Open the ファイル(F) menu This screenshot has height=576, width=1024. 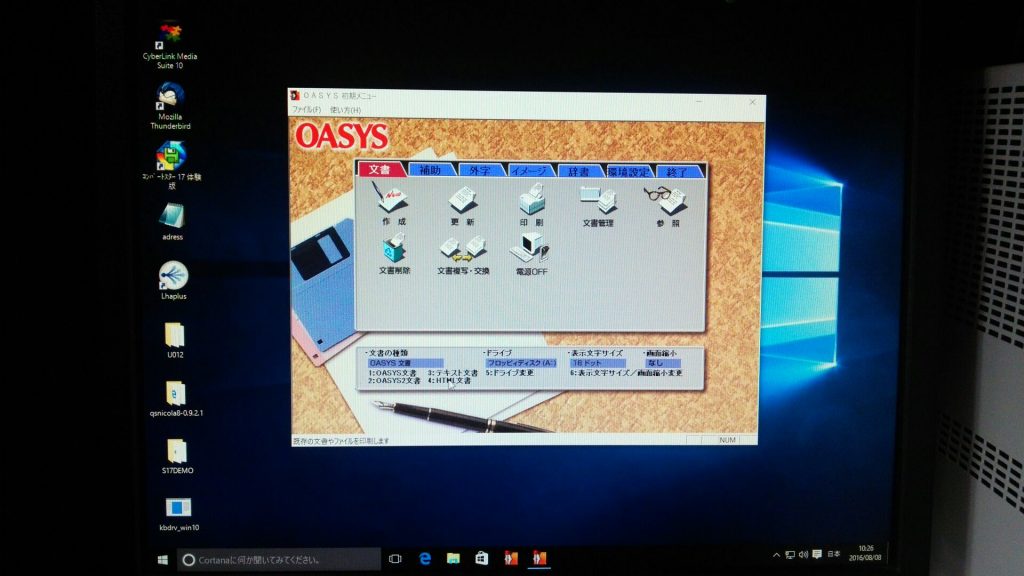[306, 110]
